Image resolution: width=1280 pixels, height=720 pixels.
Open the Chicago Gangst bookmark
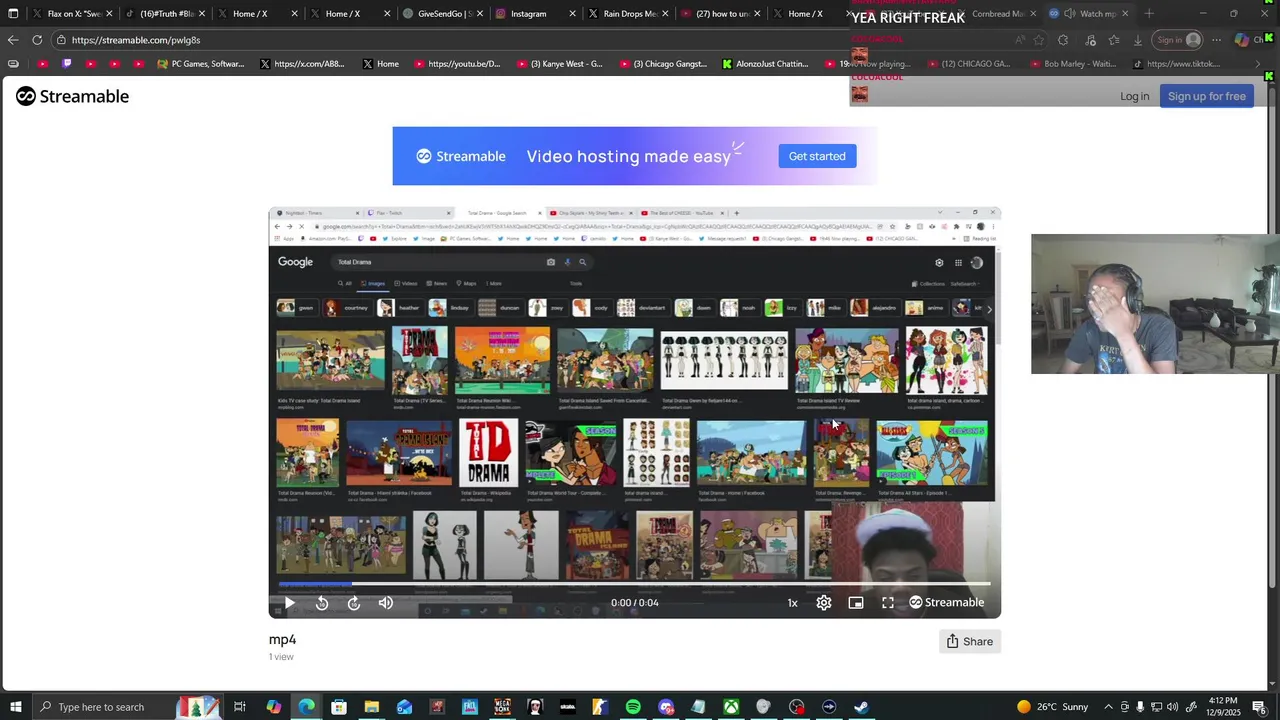tap(662, 64)
